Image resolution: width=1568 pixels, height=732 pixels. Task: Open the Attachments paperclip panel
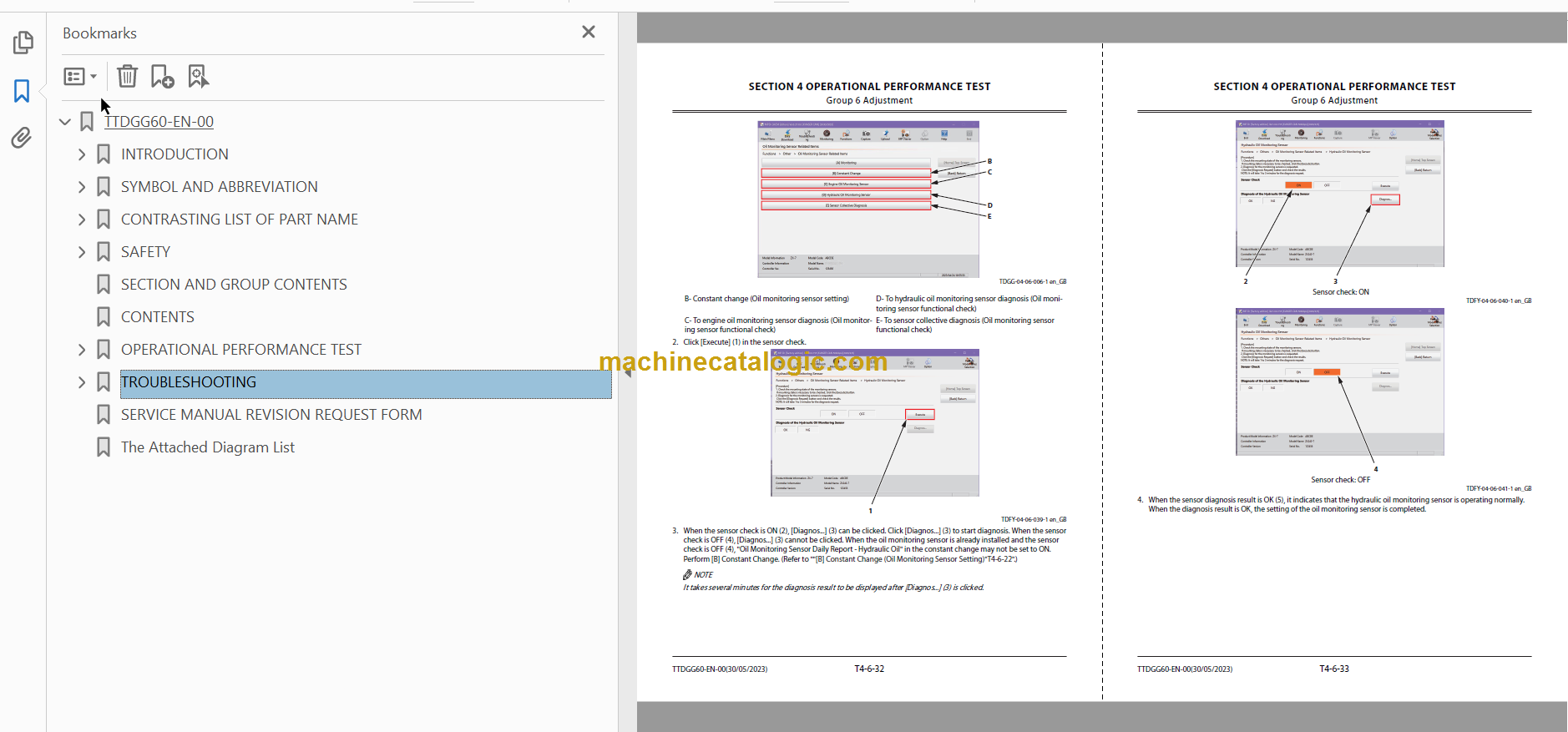pos(23,138)
